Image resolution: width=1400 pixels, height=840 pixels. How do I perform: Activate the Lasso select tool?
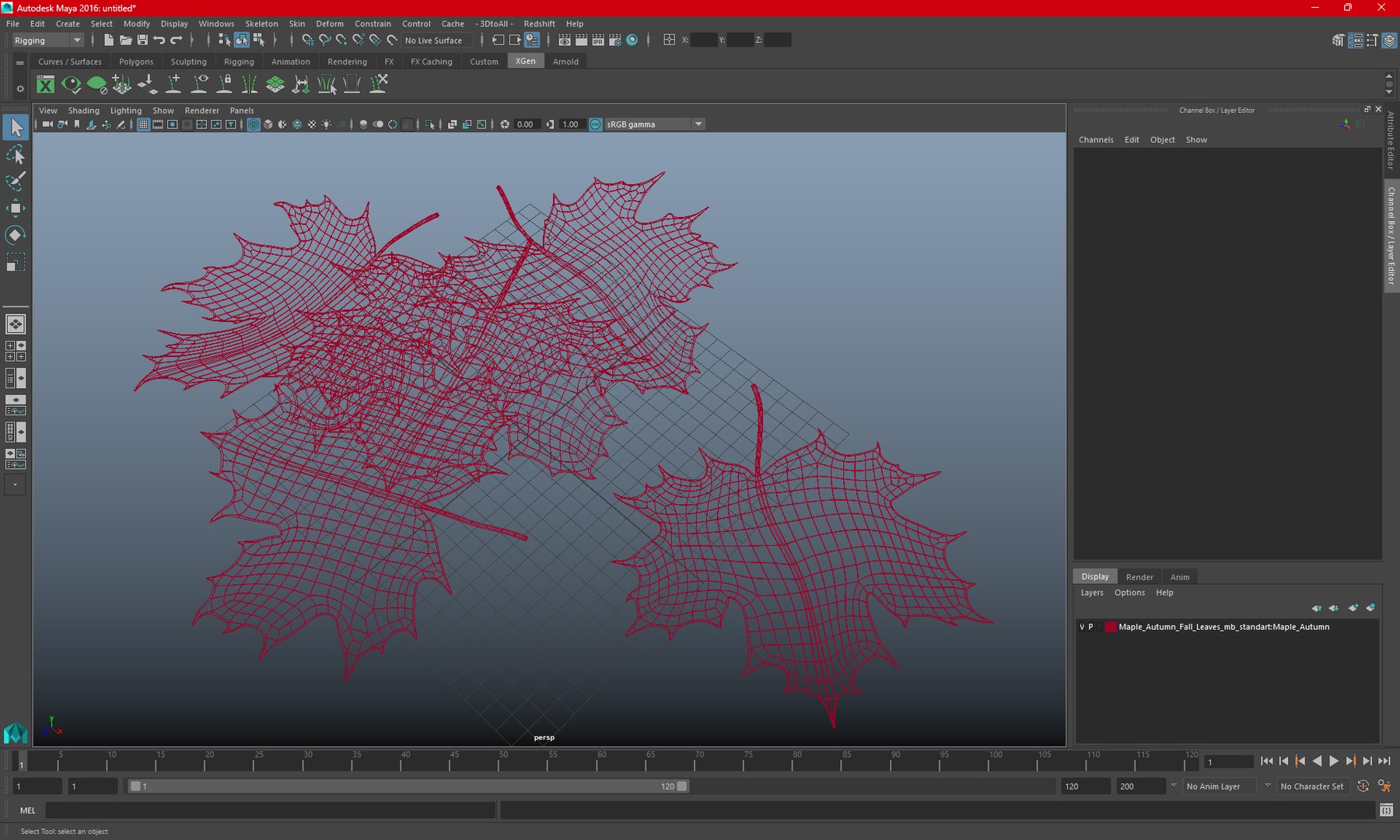(x=16, y=155)
